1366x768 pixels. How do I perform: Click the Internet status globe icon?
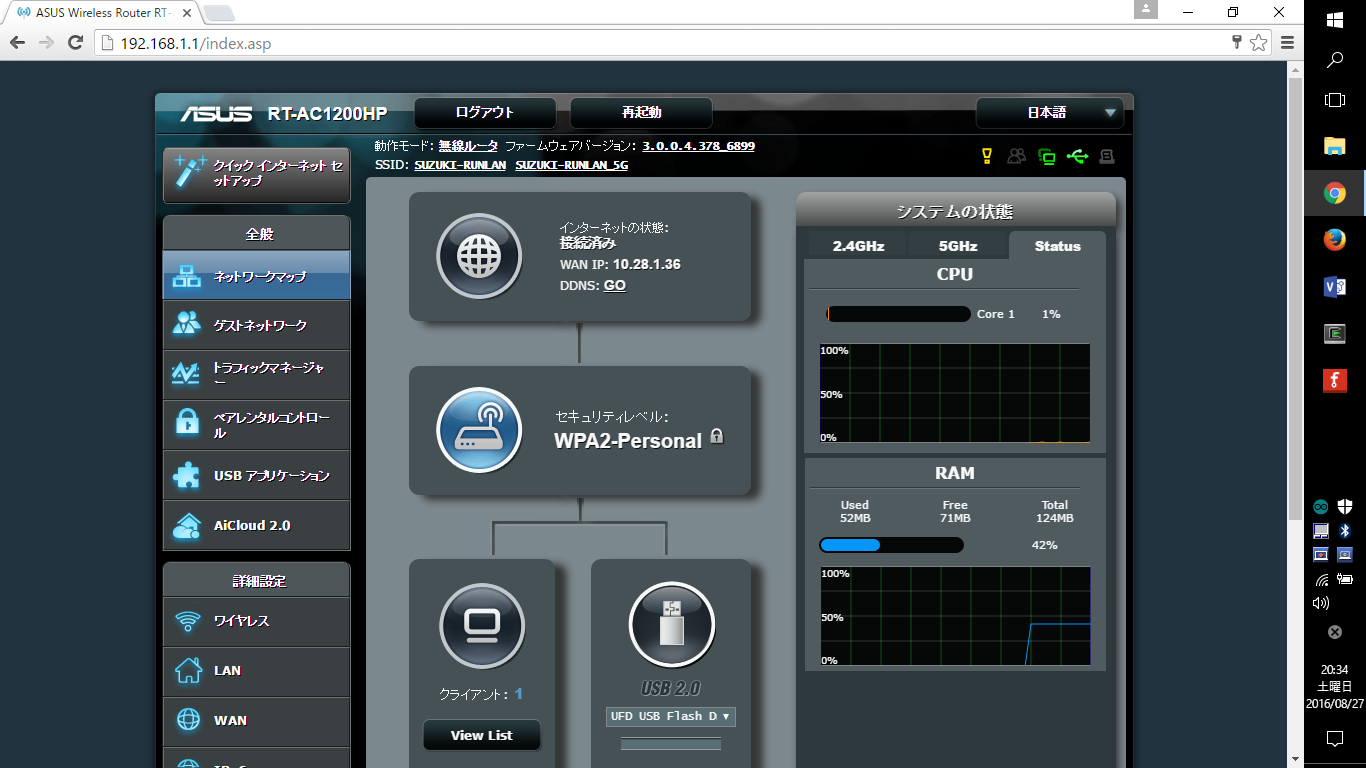[x=479, y=256]
